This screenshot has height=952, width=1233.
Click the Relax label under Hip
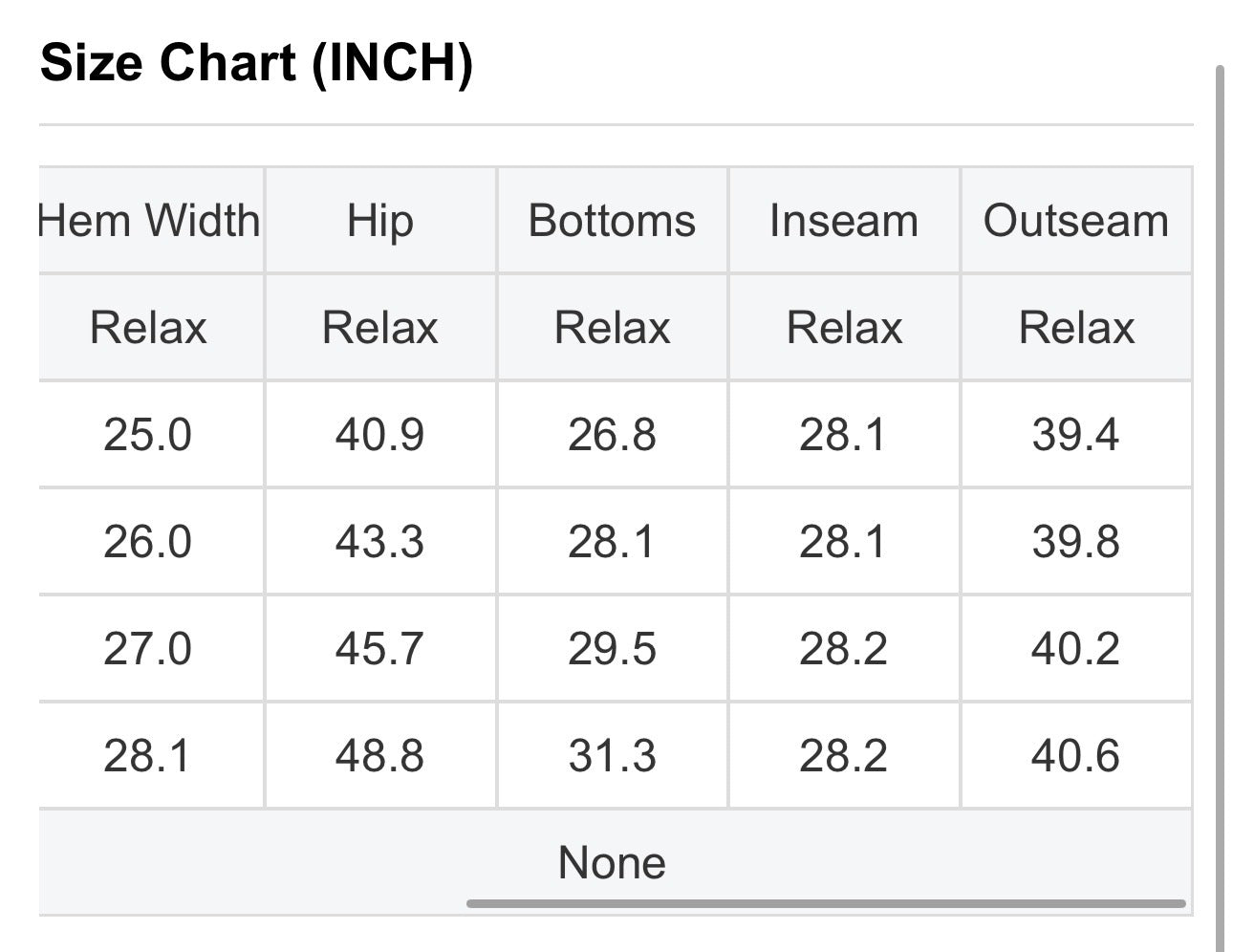coord(380,328)
